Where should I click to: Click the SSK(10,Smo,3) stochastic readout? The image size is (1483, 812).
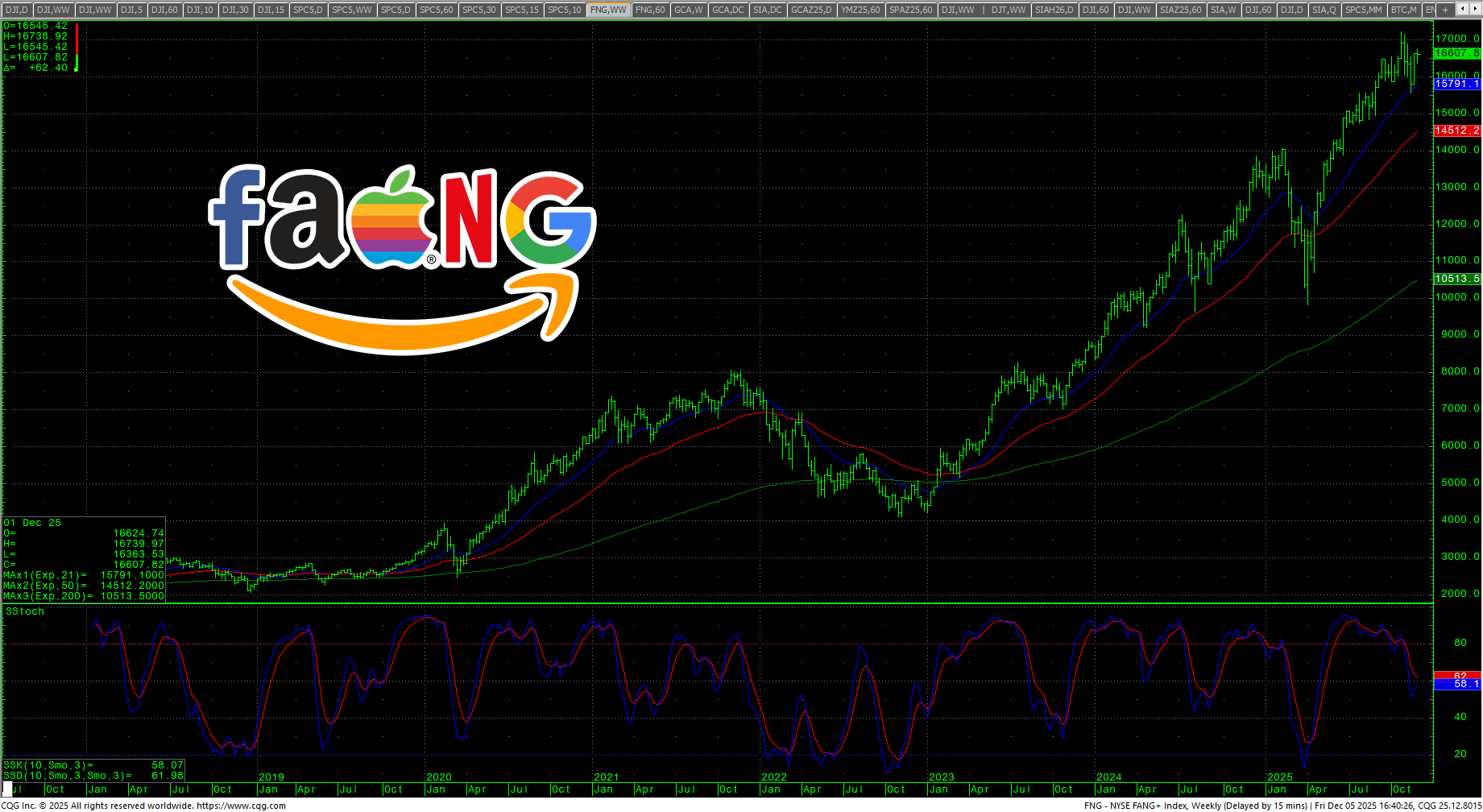point(93,765)
